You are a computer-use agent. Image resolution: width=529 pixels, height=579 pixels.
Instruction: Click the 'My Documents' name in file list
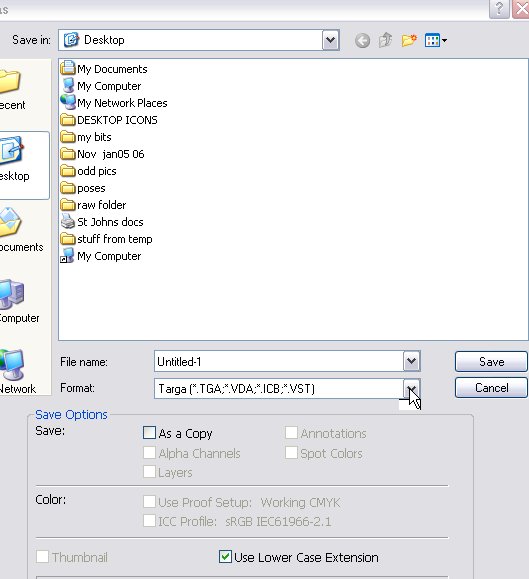[112, 69]
